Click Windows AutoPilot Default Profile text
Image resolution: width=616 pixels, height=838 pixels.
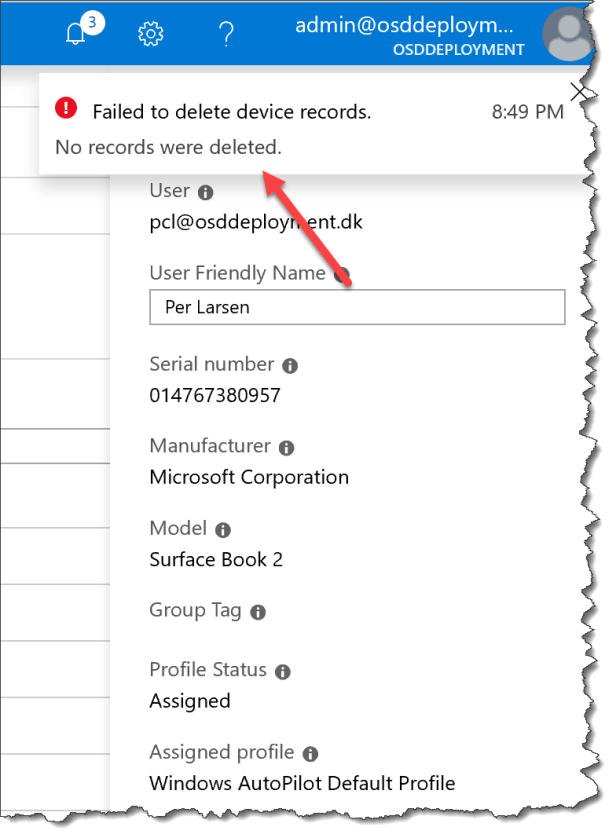302,783
